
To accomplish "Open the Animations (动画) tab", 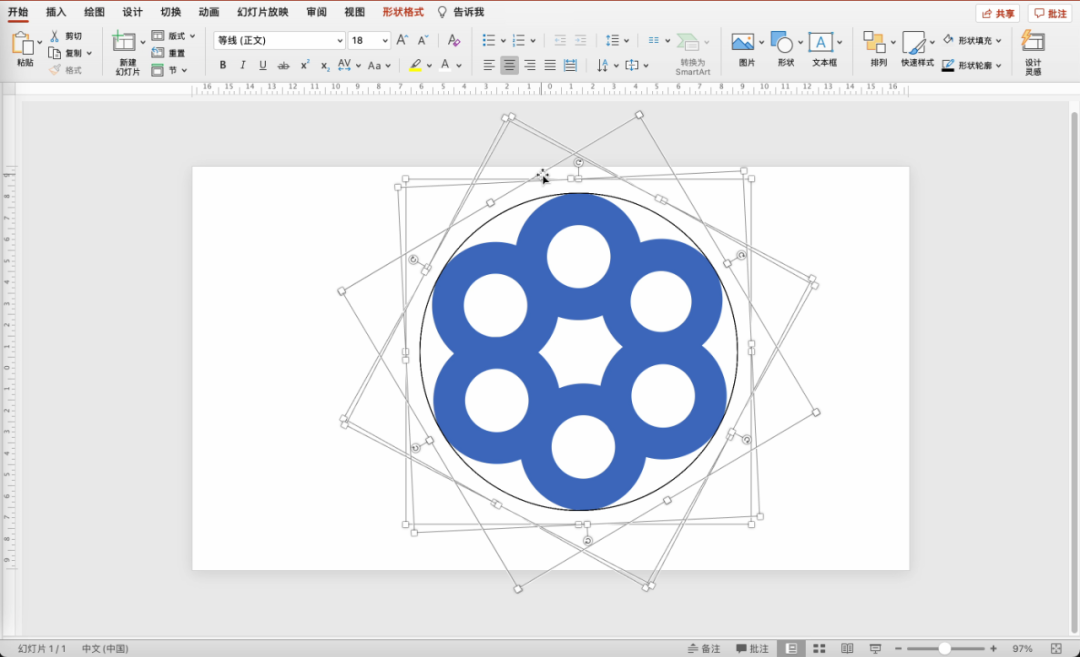I will click(209, 12).
